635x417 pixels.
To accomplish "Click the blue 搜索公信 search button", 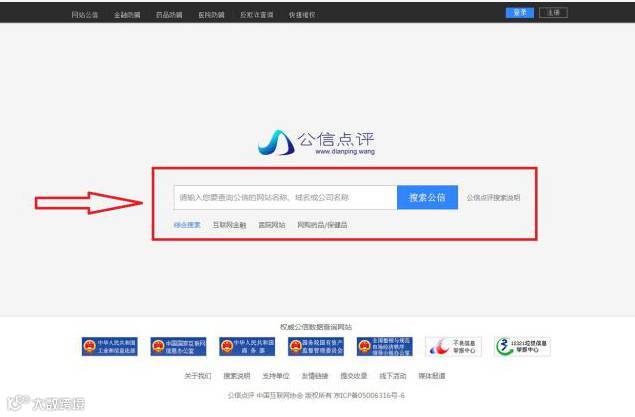I will tap(427, 198).
